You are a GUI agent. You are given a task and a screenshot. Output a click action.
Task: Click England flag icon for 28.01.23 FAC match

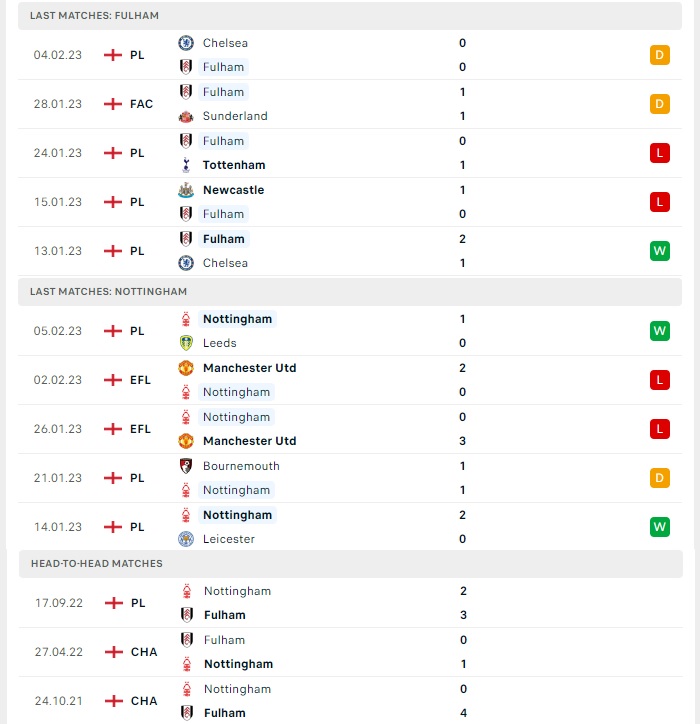113,104
